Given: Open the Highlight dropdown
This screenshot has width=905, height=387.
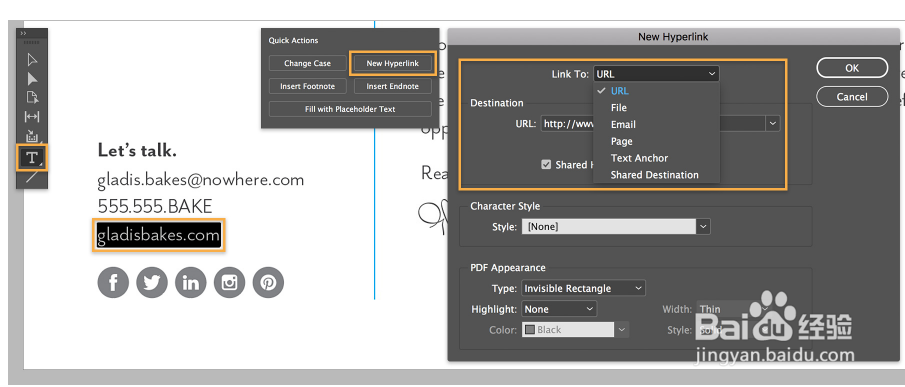Looking at the screenshot, I should 559,309.
